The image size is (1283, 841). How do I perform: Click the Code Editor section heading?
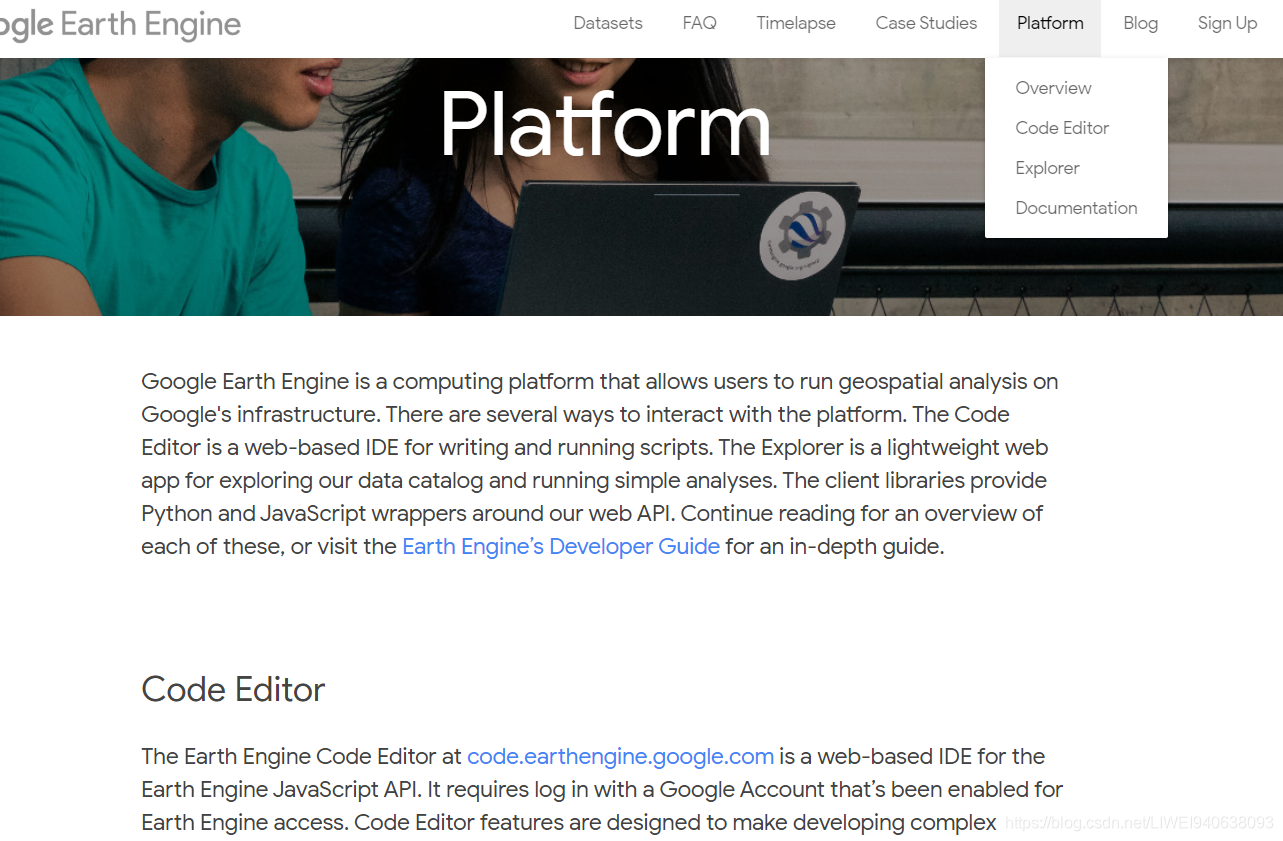pos(233,689)
